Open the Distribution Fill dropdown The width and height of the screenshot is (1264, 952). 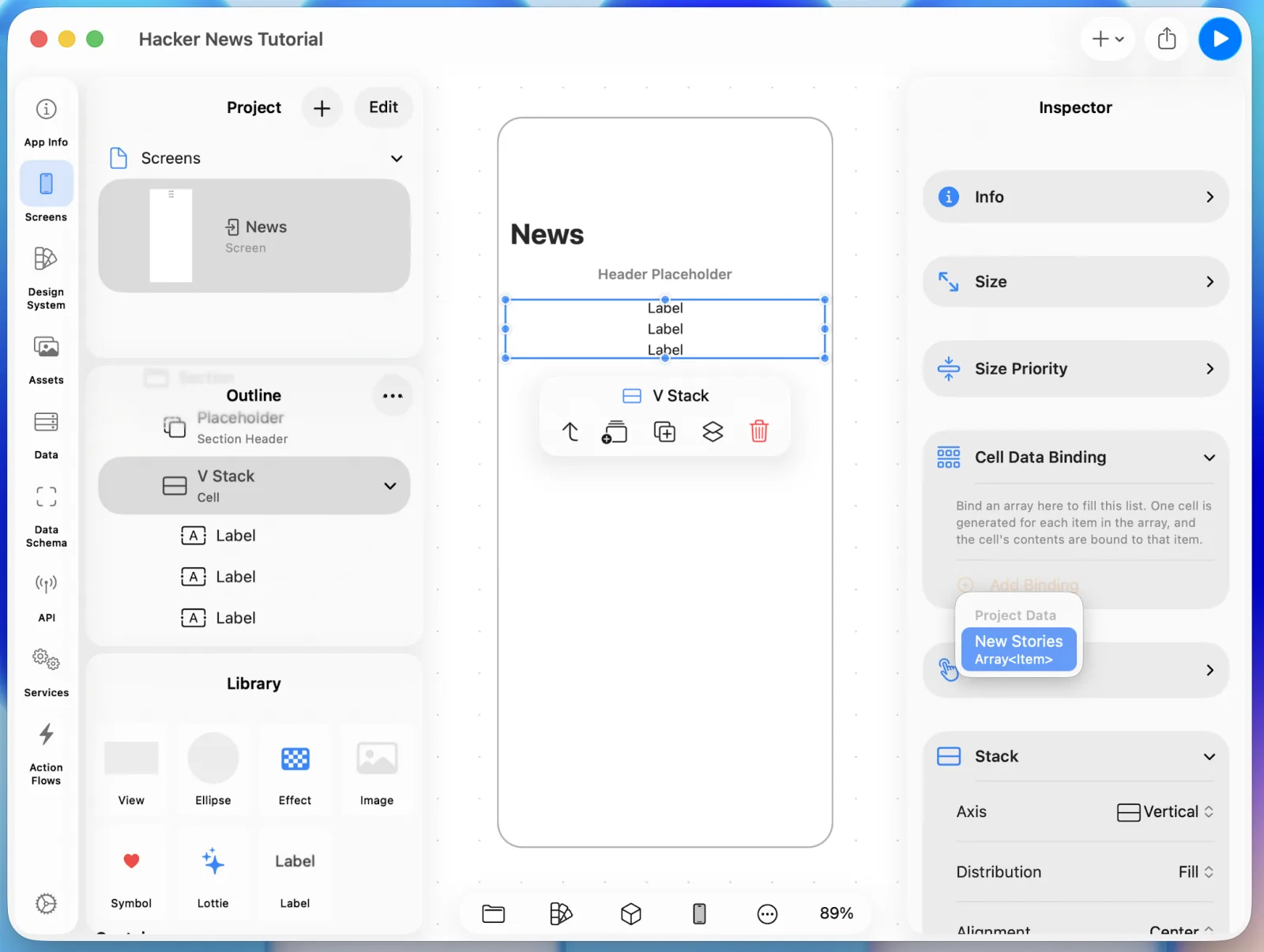click(1195, 872)
